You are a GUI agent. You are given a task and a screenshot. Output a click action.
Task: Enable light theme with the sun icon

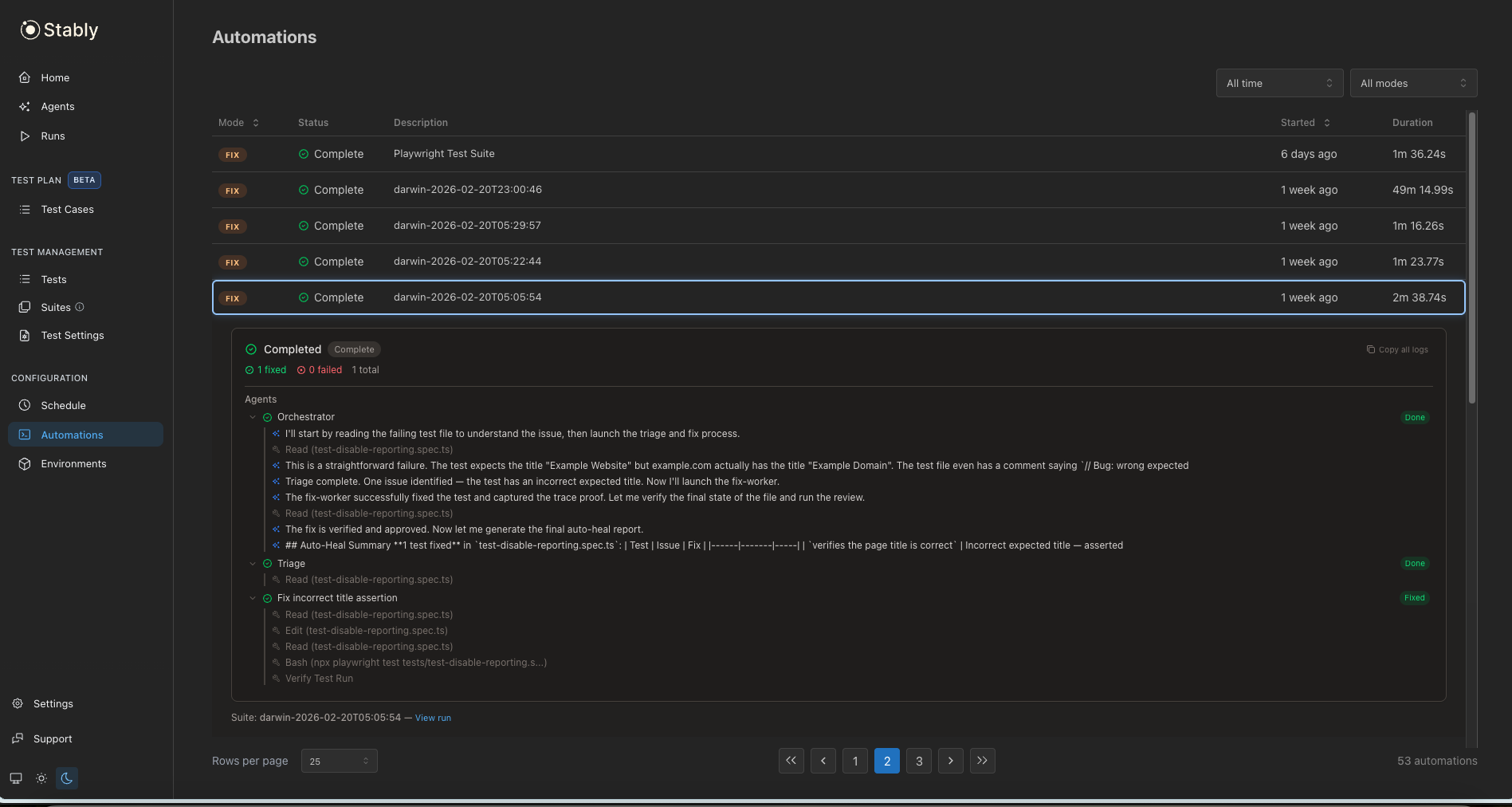tap(41, 778)
